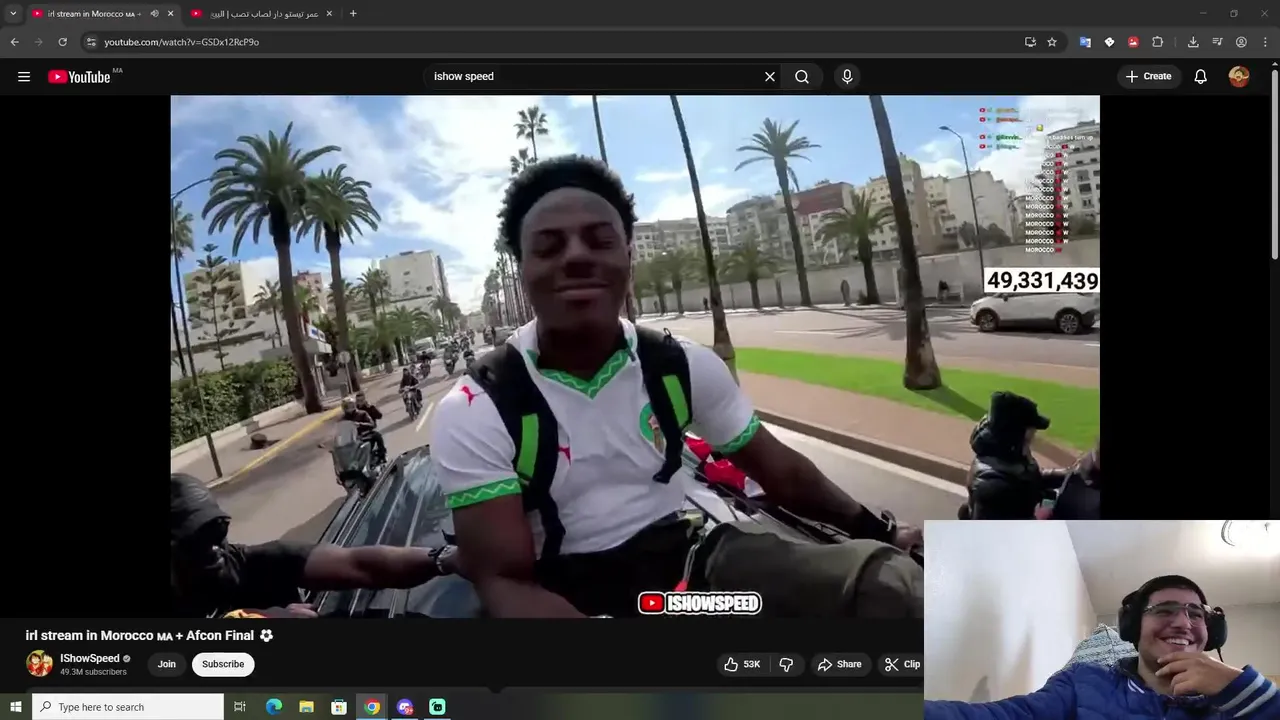Open a new browser tab
Viewport: 1280px width, 720px height.
(353, 13)
